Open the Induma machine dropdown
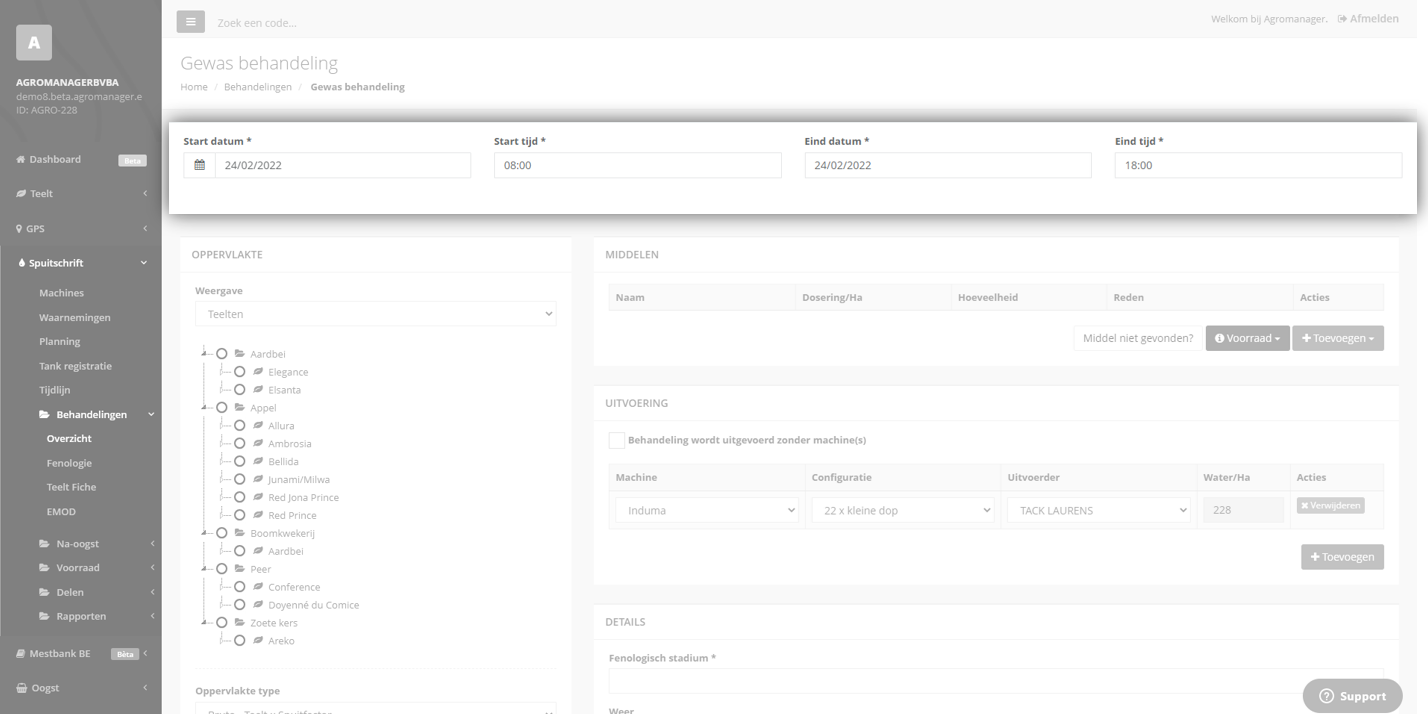Screen dimensions: 1428x714 point(707,510)
